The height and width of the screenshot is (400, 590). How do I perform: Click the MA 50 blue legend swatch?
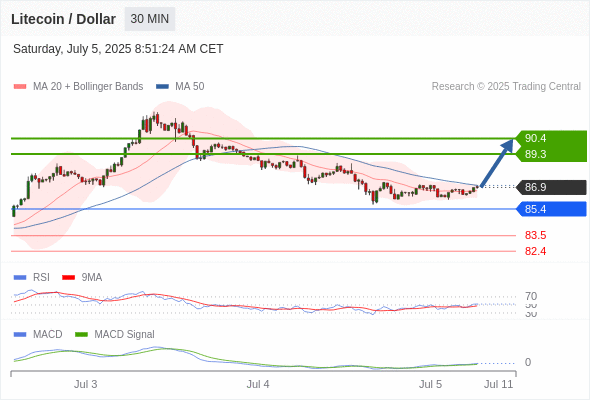(162, 87)
